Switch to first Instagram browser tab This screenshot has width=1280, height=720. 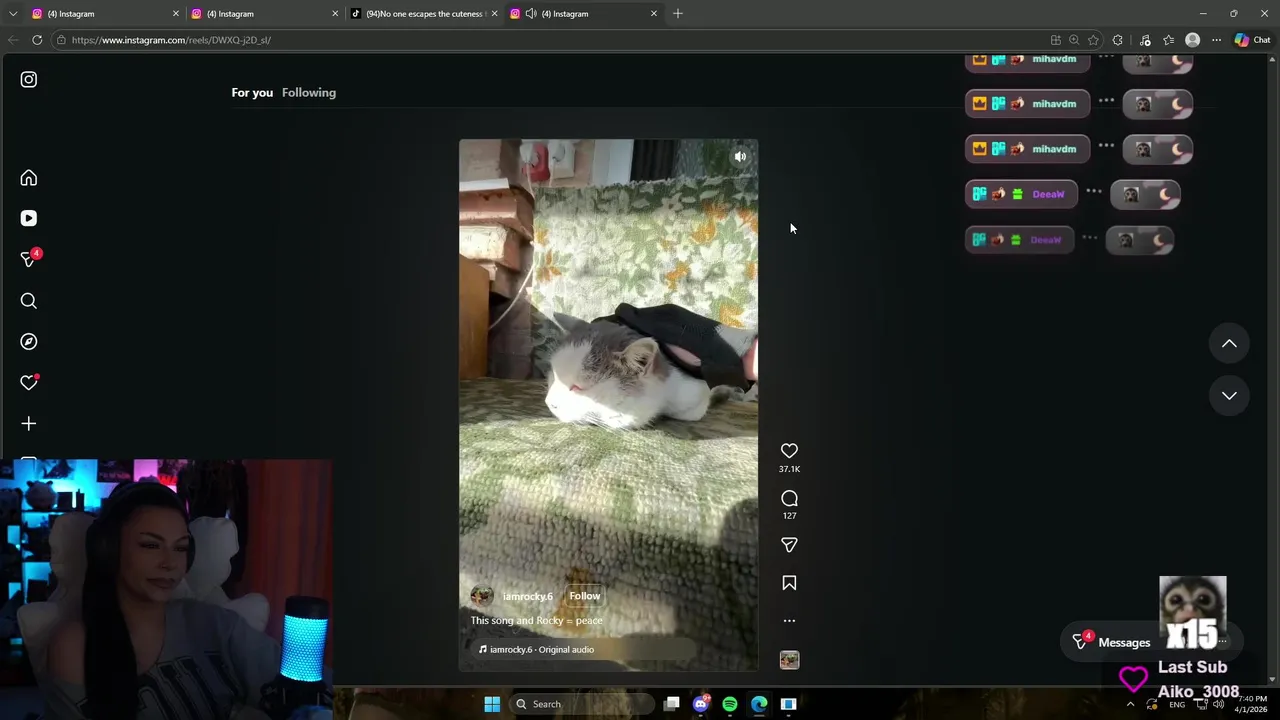[x=104, y=14]
